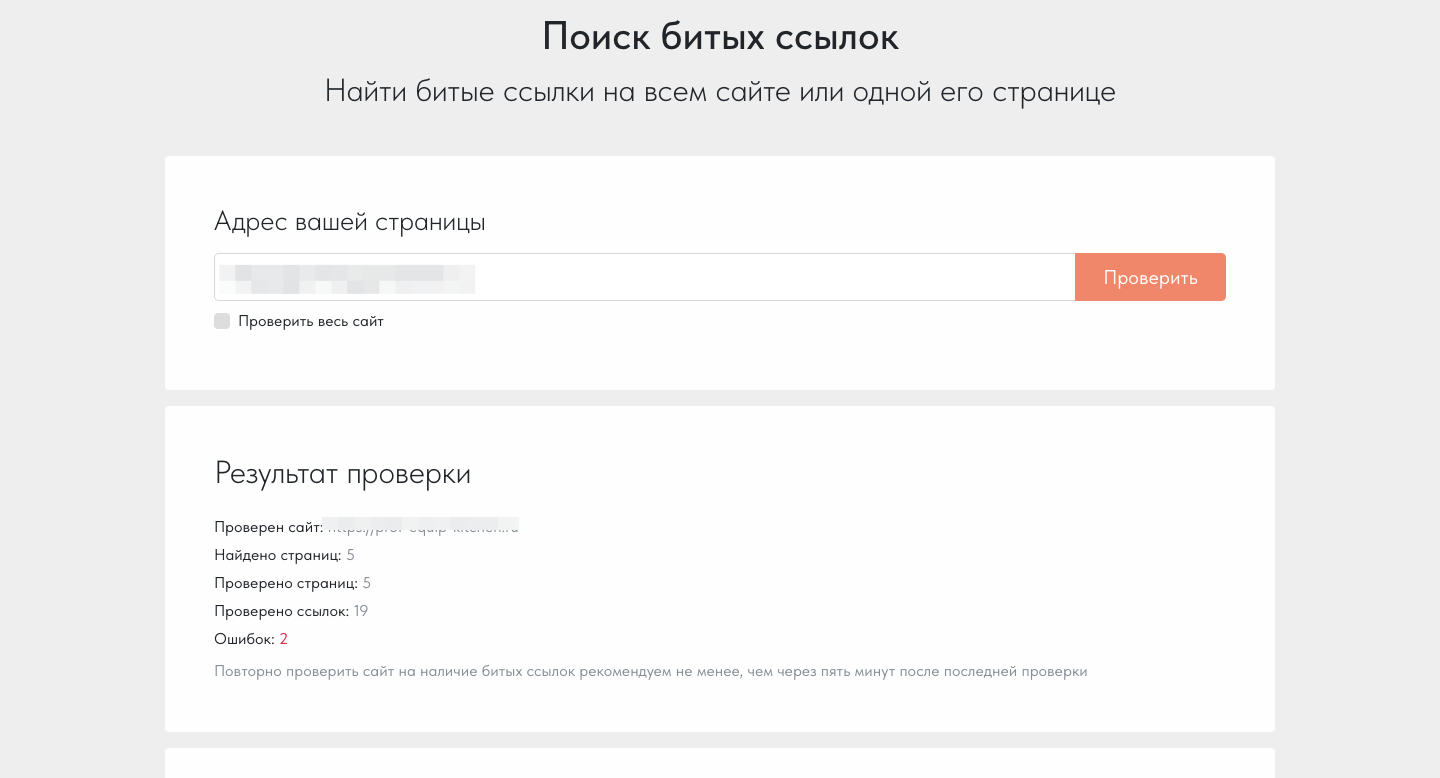
Task: Click the "Результат проверки" section heading
Action: pos(342,473)
